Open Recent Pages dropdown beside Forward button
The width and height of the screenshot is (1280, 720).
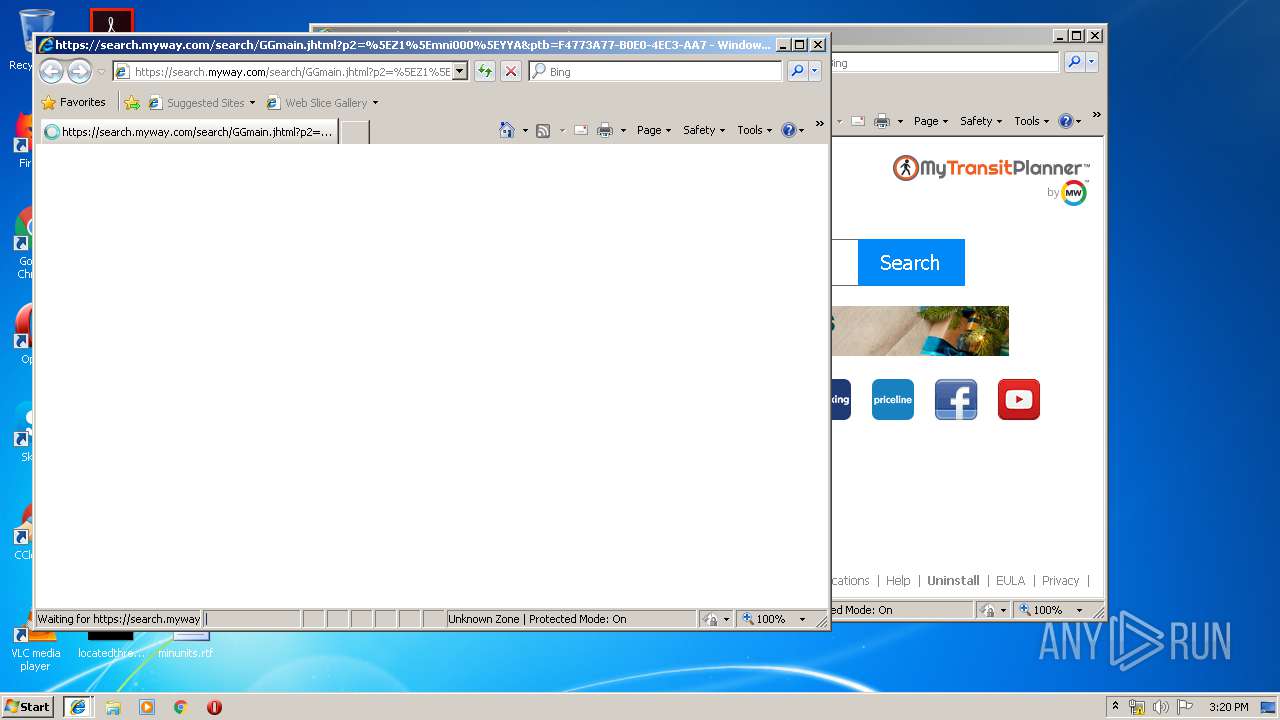pyautogui.click(x=101, y=72)
